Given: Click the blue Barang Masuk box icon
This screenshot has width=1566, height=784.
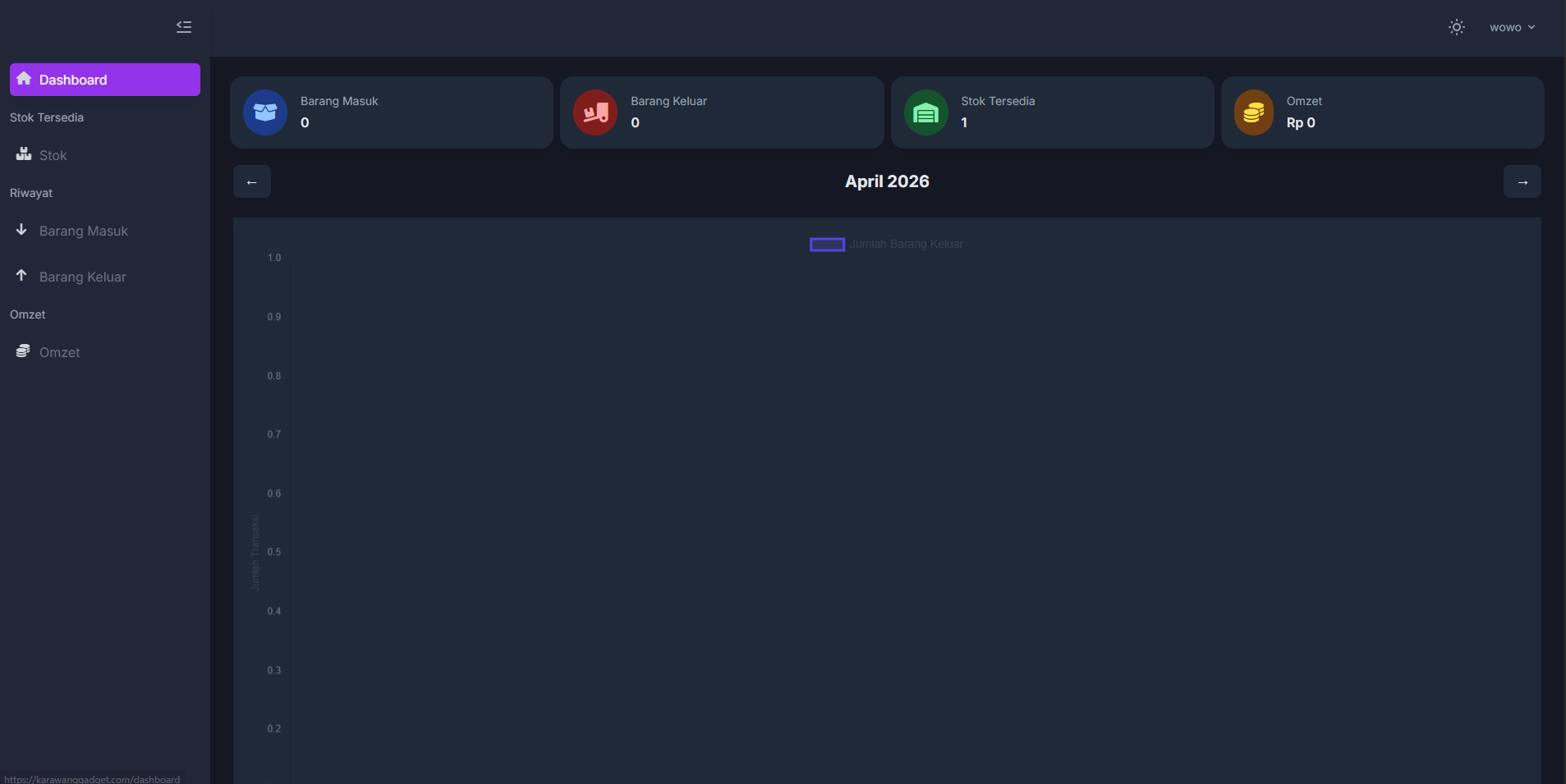Looking at the screenshot, I should (265, 112).
